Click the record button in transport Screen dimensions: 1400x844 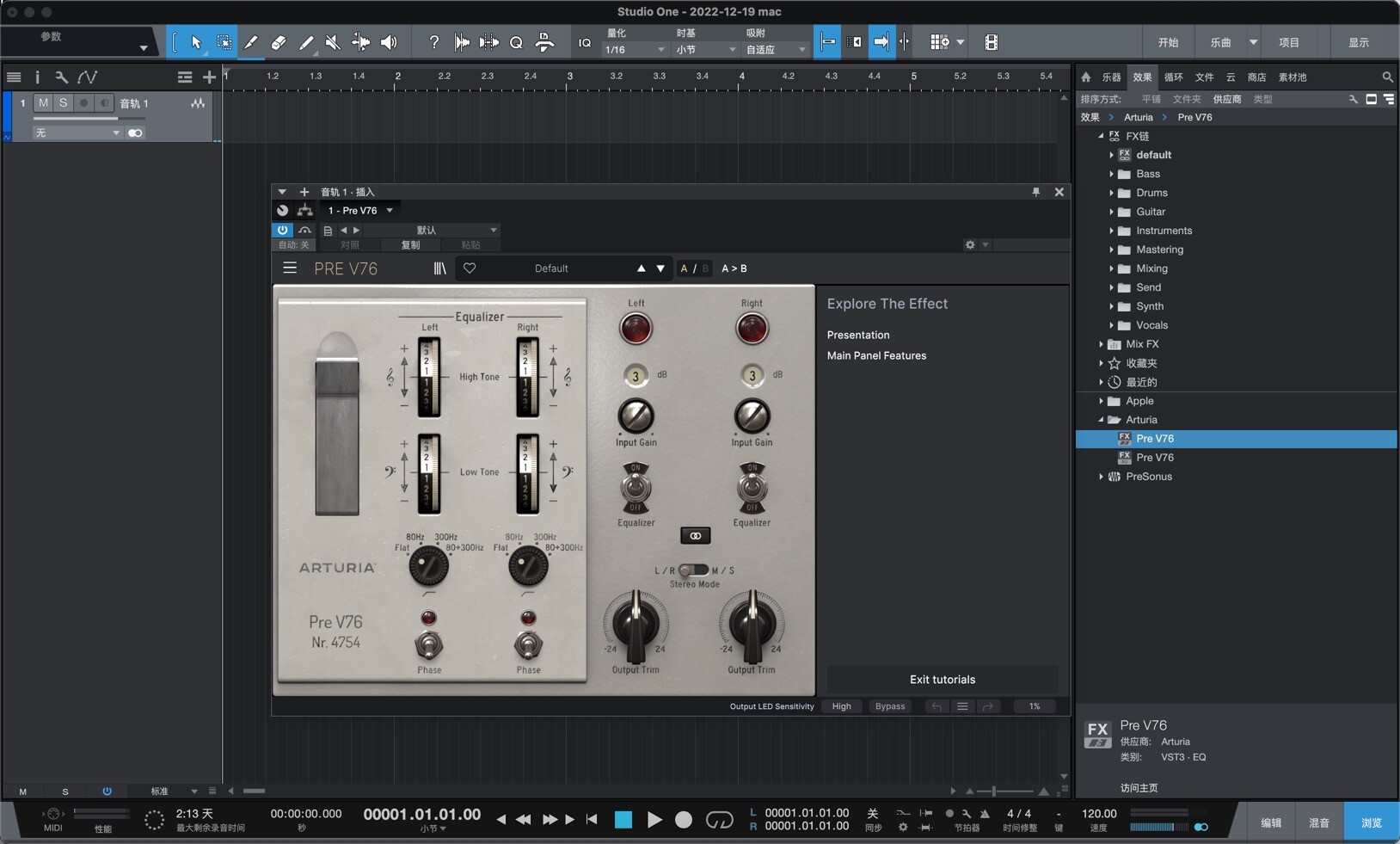[x=684, y=820]
